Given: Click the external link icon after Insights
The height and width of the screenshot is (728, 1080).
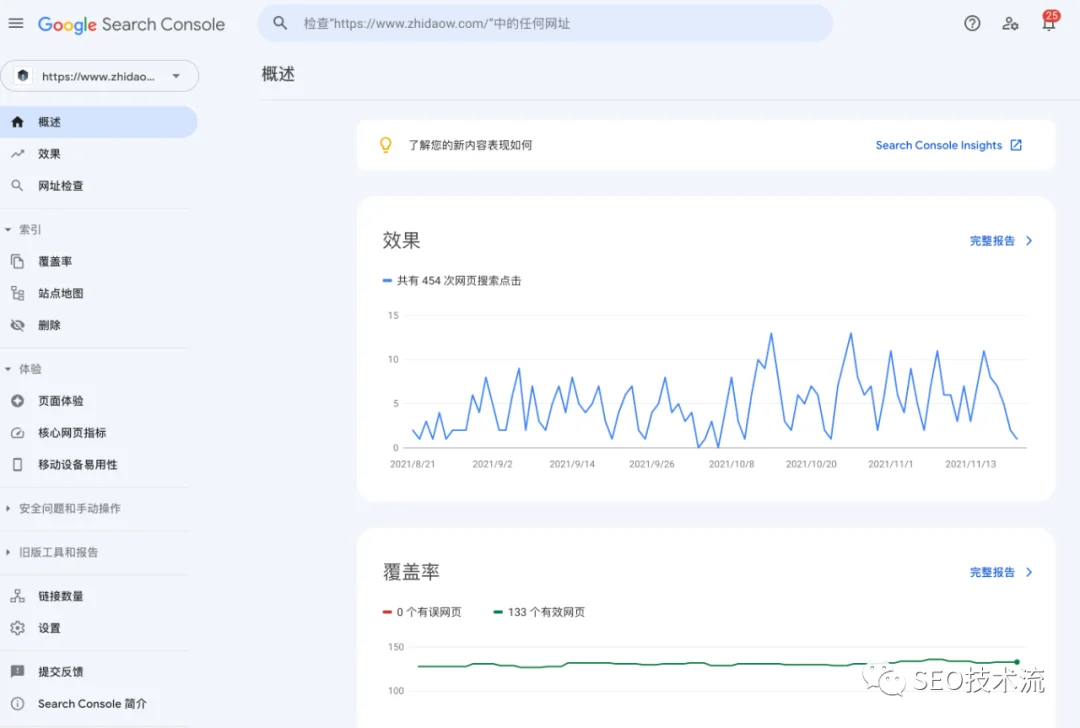Looking at the screenshot, I should coord(1016,145).
